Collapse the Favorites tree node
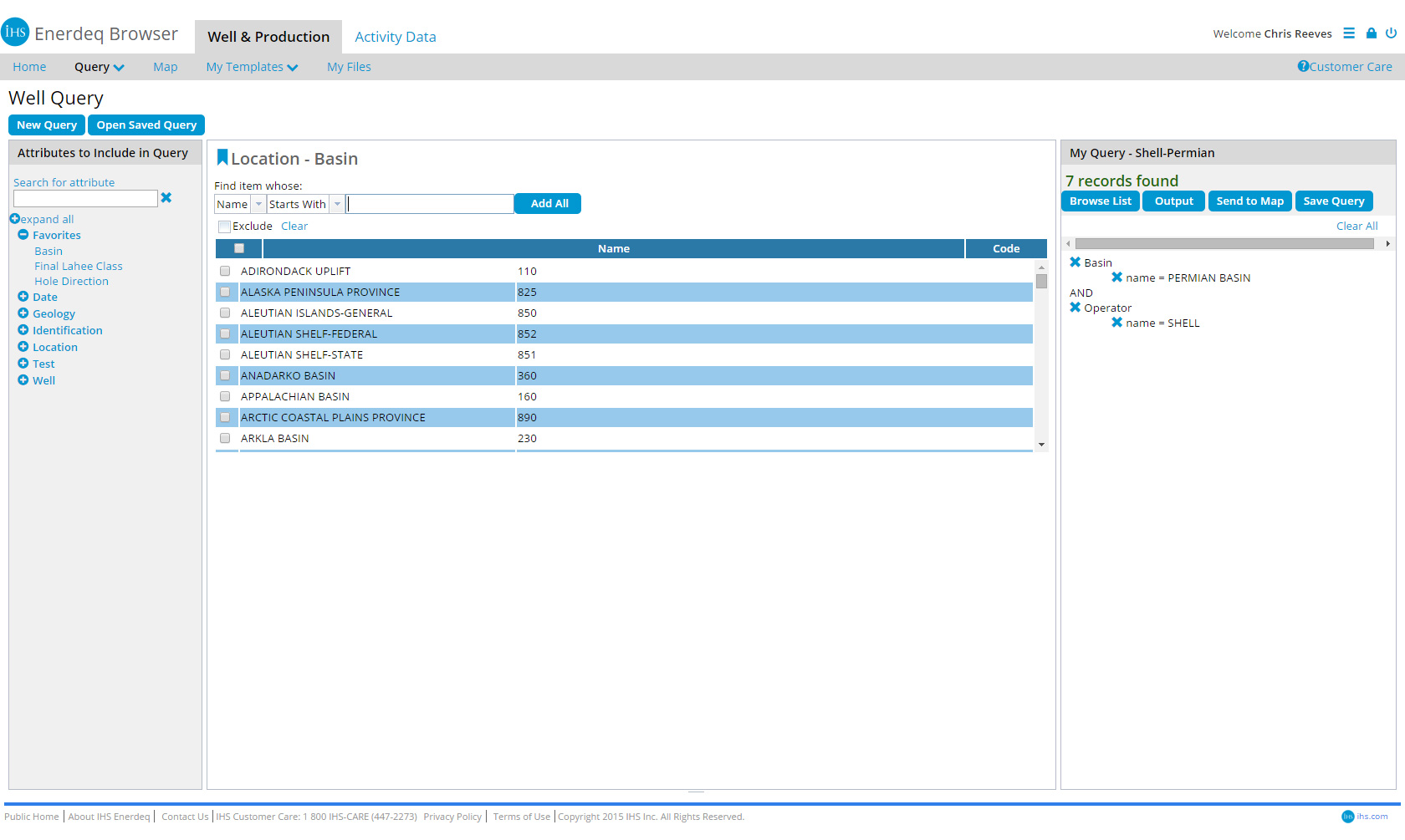 [x=23, y=235]
